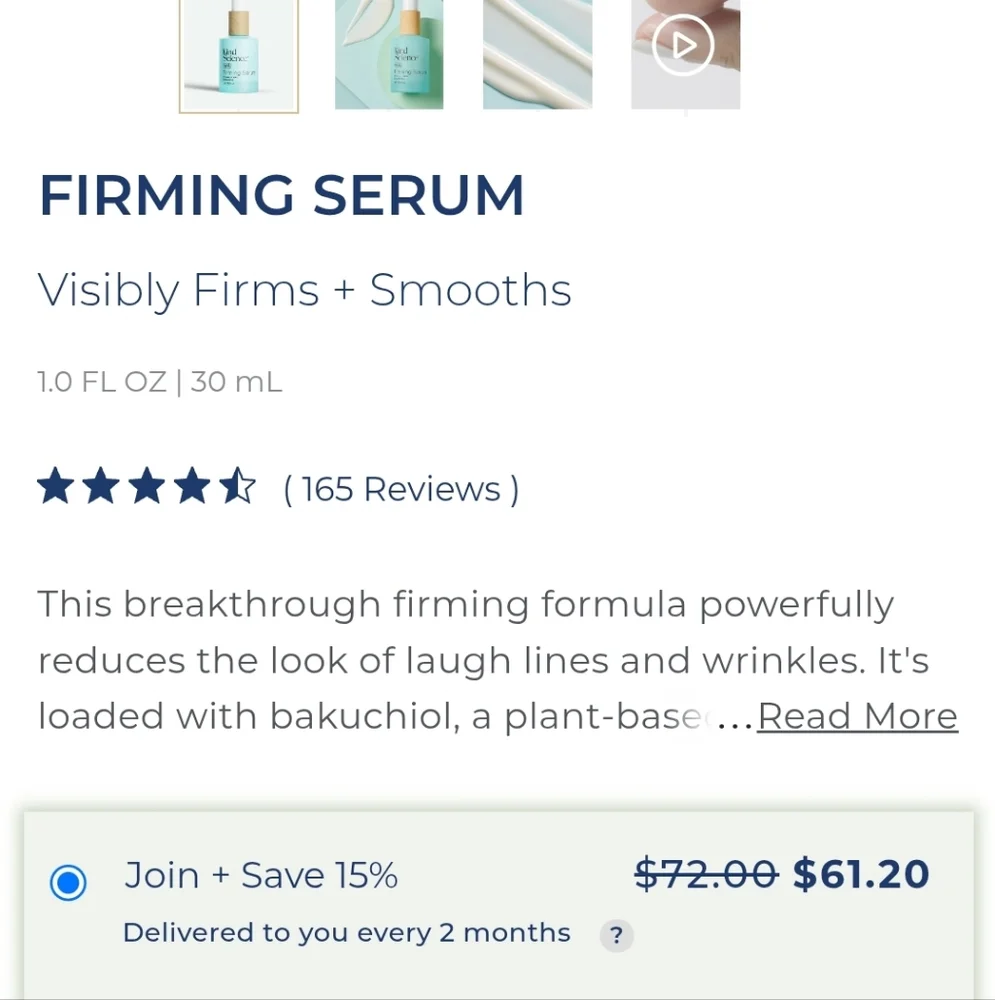Click the FIRMING SERUM product title

[x=281, y=196]
